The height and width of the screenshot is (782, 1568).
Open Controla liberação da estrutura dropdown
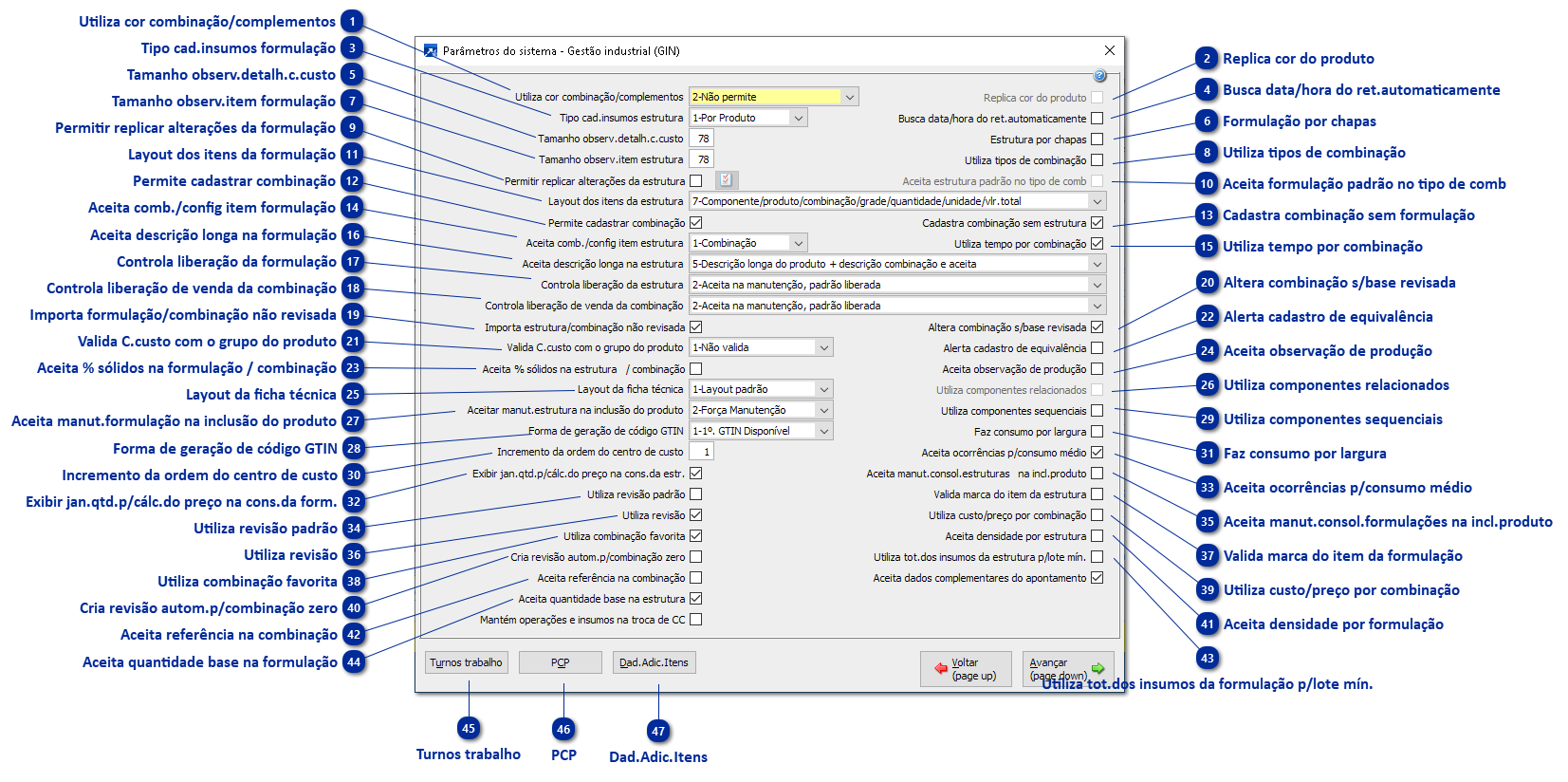pyautogui.click(x=1098, y=285)
